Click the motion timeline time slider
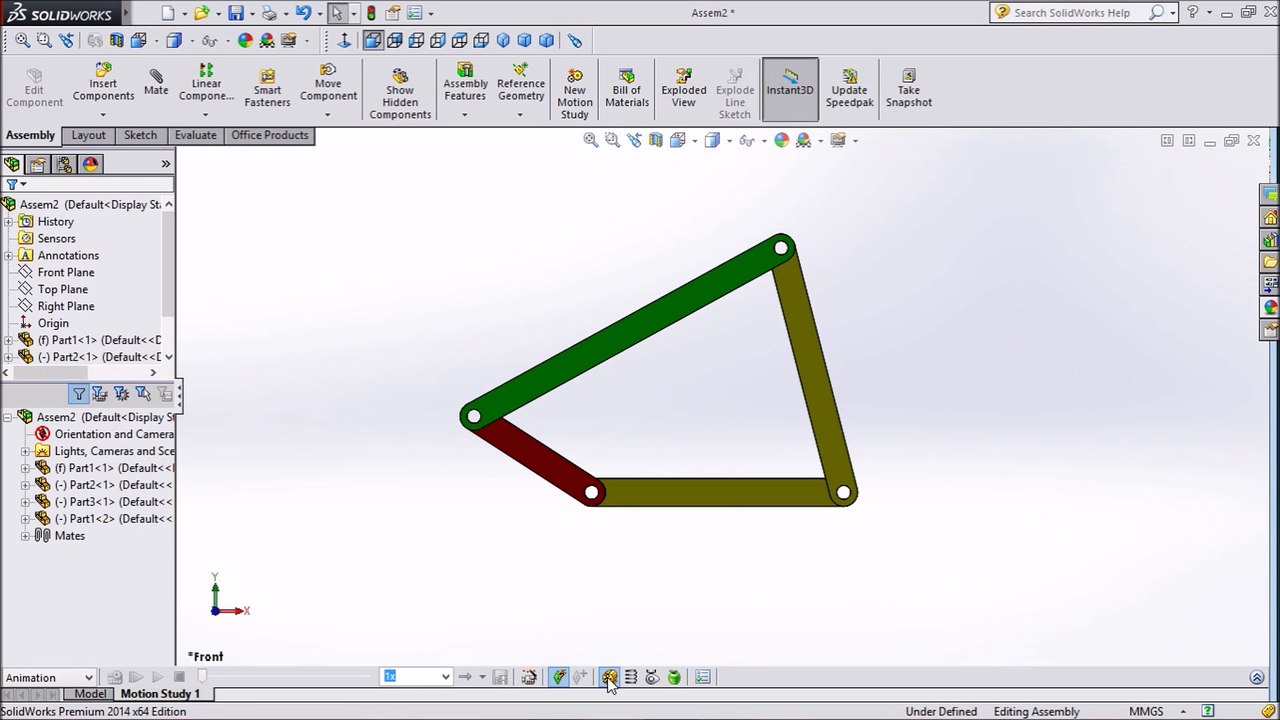The width and height of the screenshot is (1280, 720). click(202, 677)
